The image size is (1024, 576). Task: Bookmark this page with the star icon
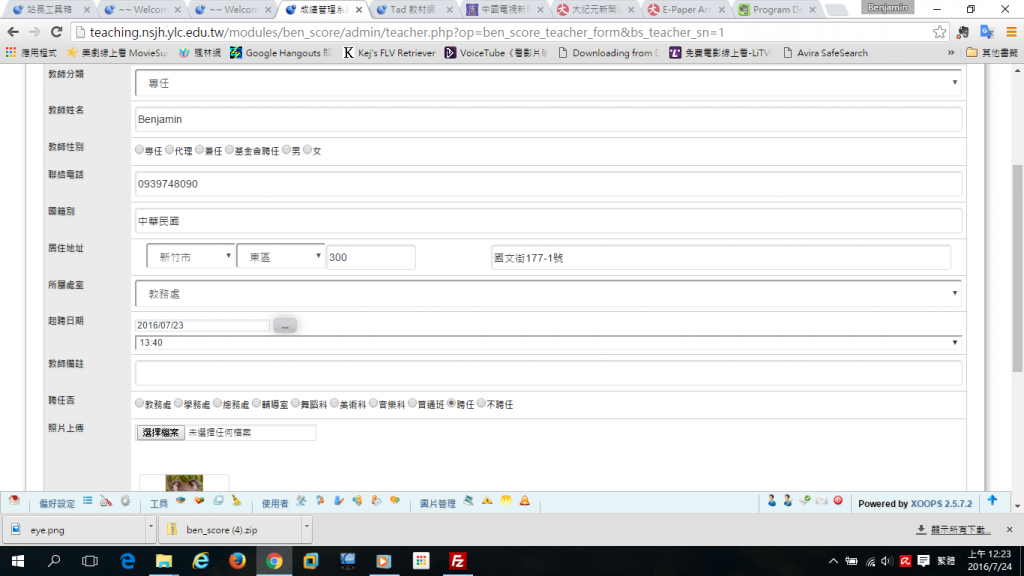pyautogui.click(x=939, y=32)
